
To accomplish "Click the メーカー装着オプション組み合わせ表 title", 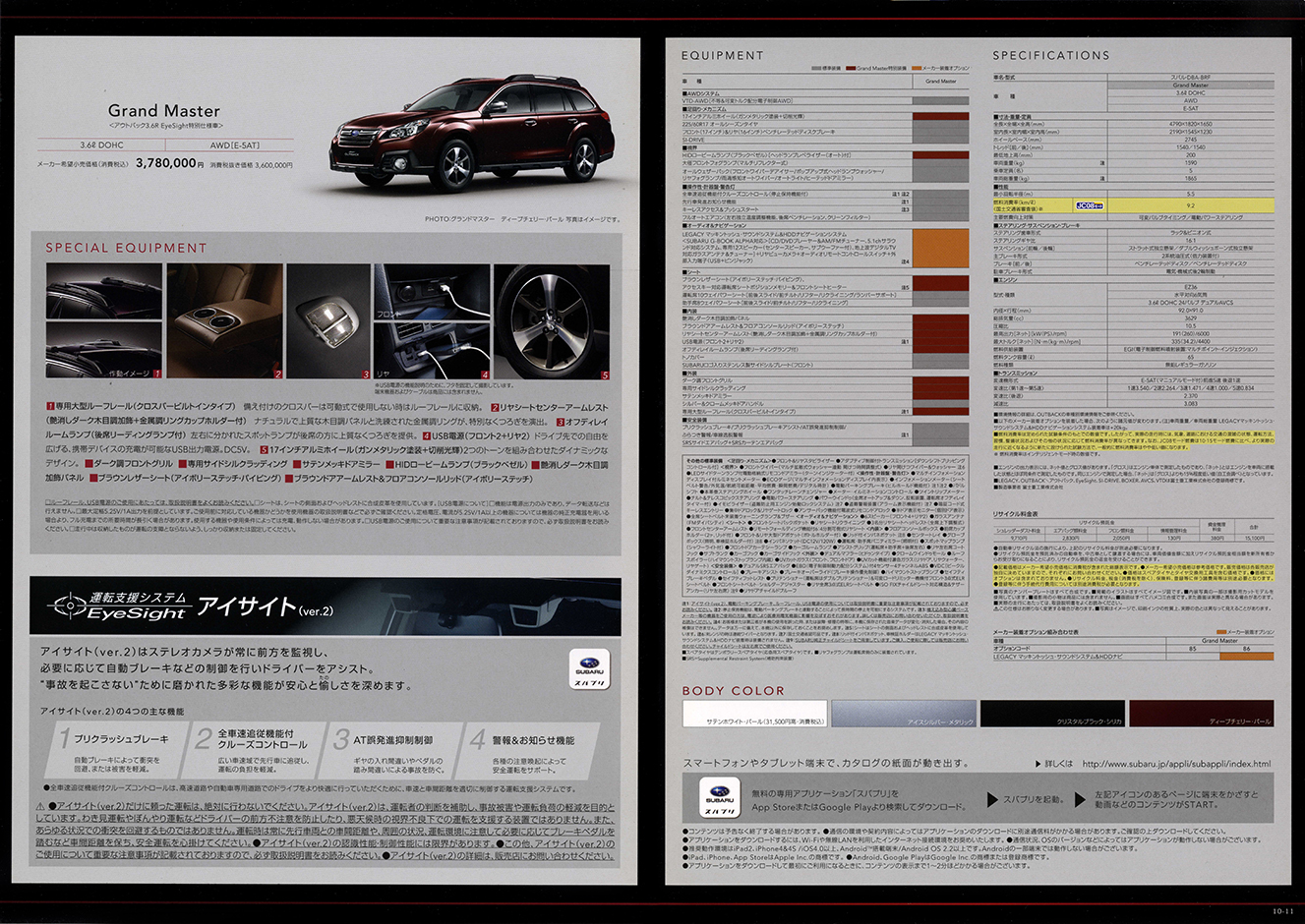I will pyautogui.click(x=1036, y=632).
